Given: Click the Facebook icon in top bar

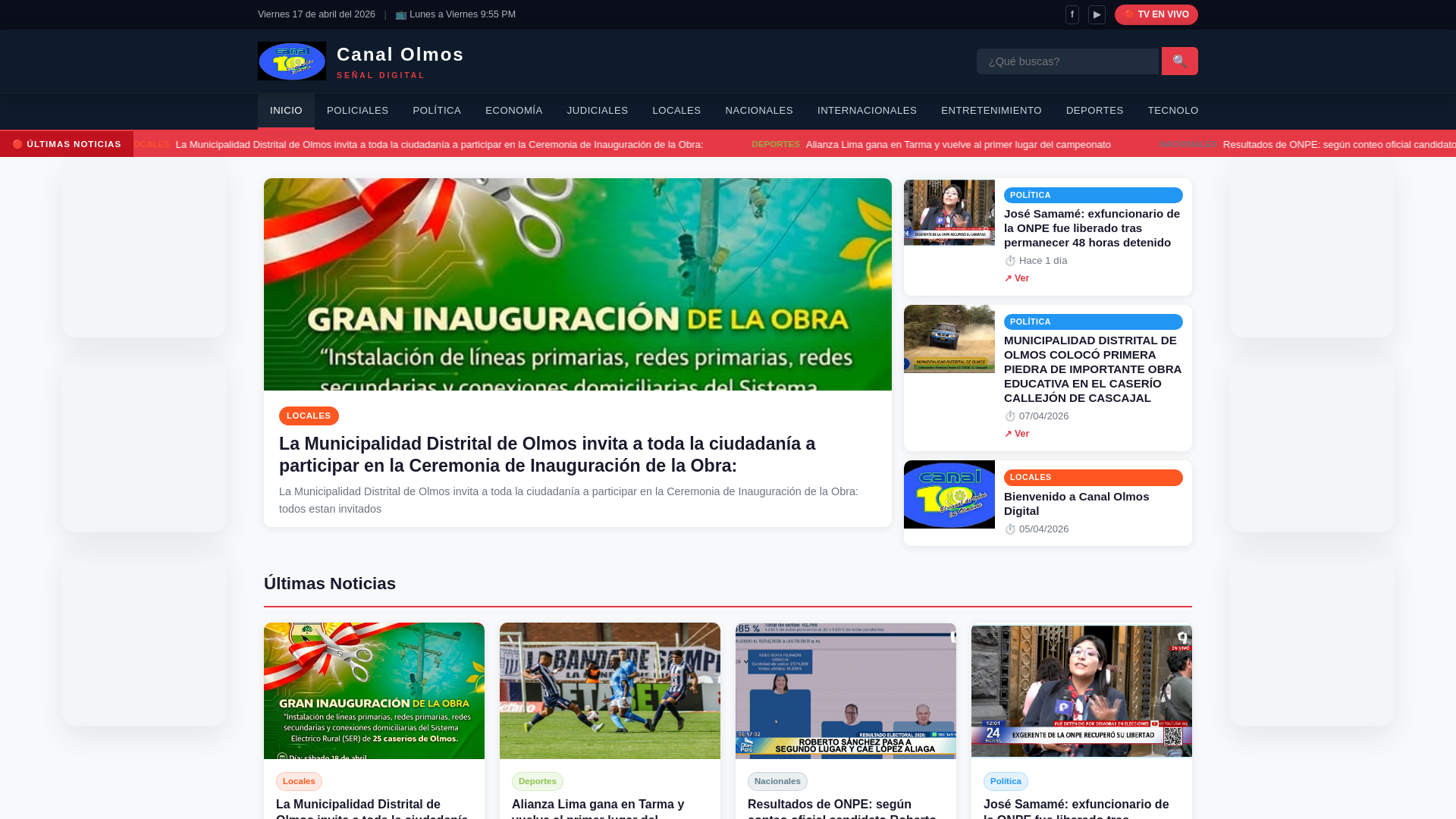Looking at the screenshot, I should tap(1072, 14).
